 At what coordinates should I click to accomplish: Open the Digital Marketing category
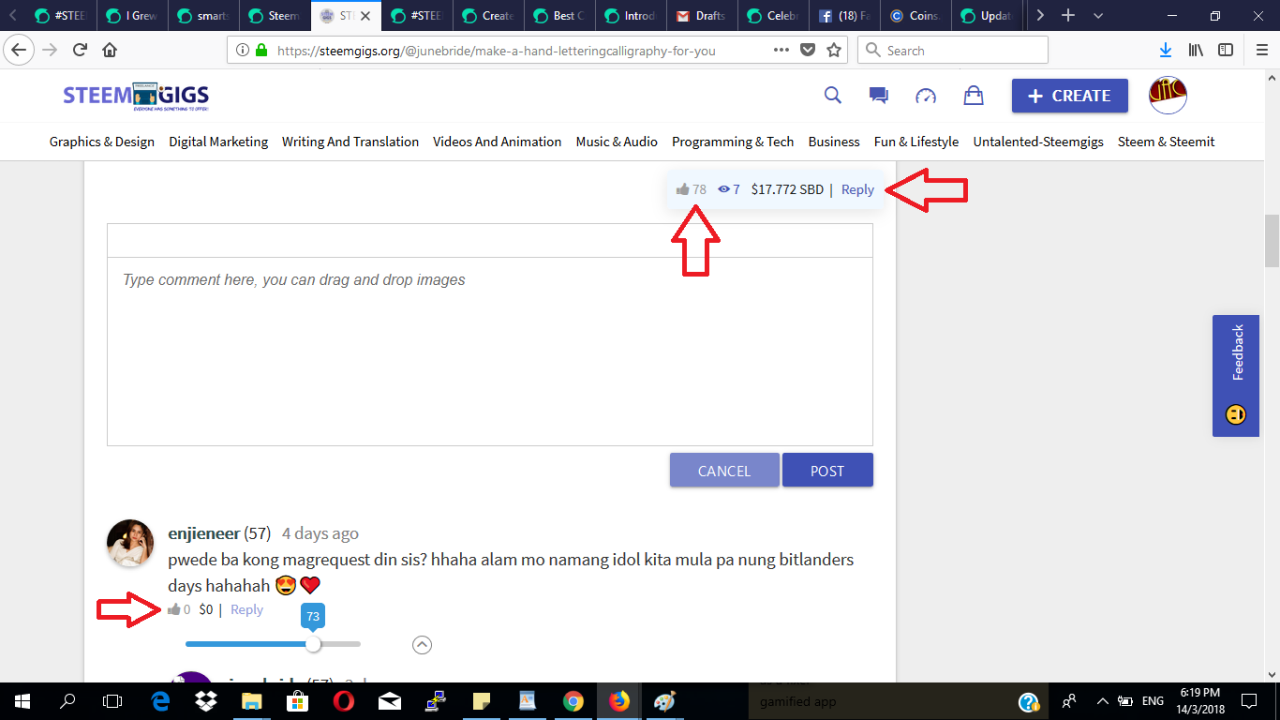pos(218,142)
